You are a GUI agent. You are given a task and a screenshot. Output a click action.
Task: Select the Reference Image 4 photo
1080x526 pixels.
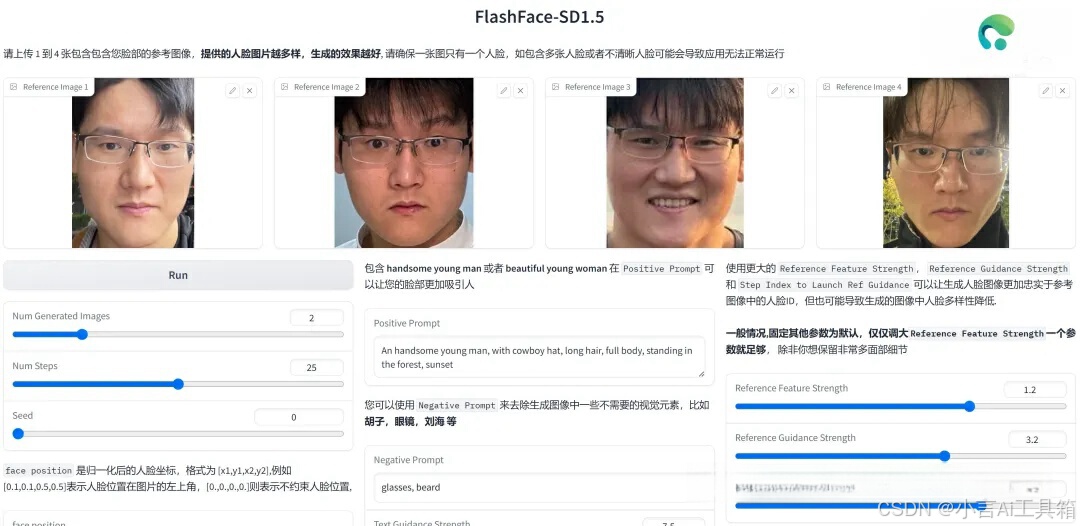(946, 162)
